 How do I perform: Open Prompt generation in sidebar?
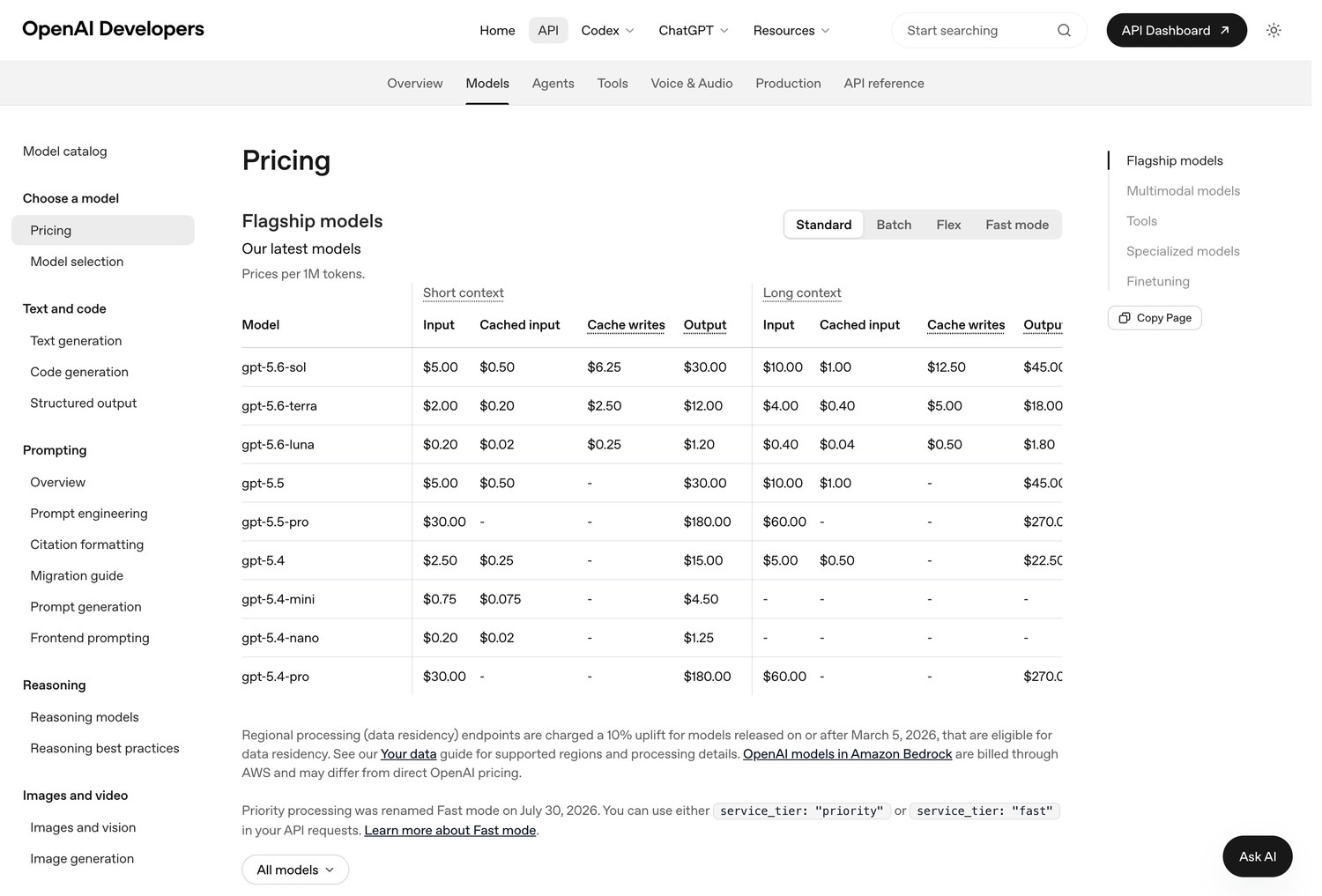pyautogui.click(x=85, y=607)
